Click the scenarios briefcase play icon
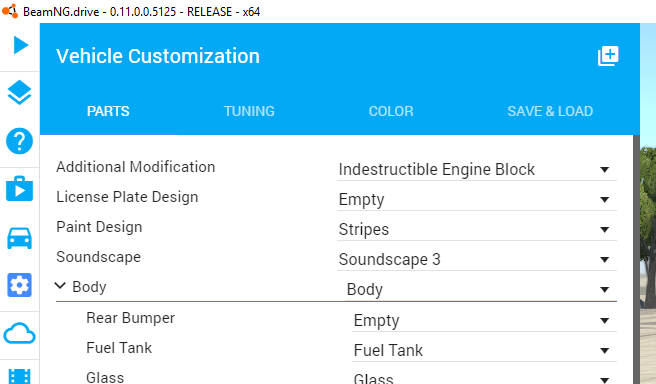The image size is (656, 384). (x=19, y=189)
